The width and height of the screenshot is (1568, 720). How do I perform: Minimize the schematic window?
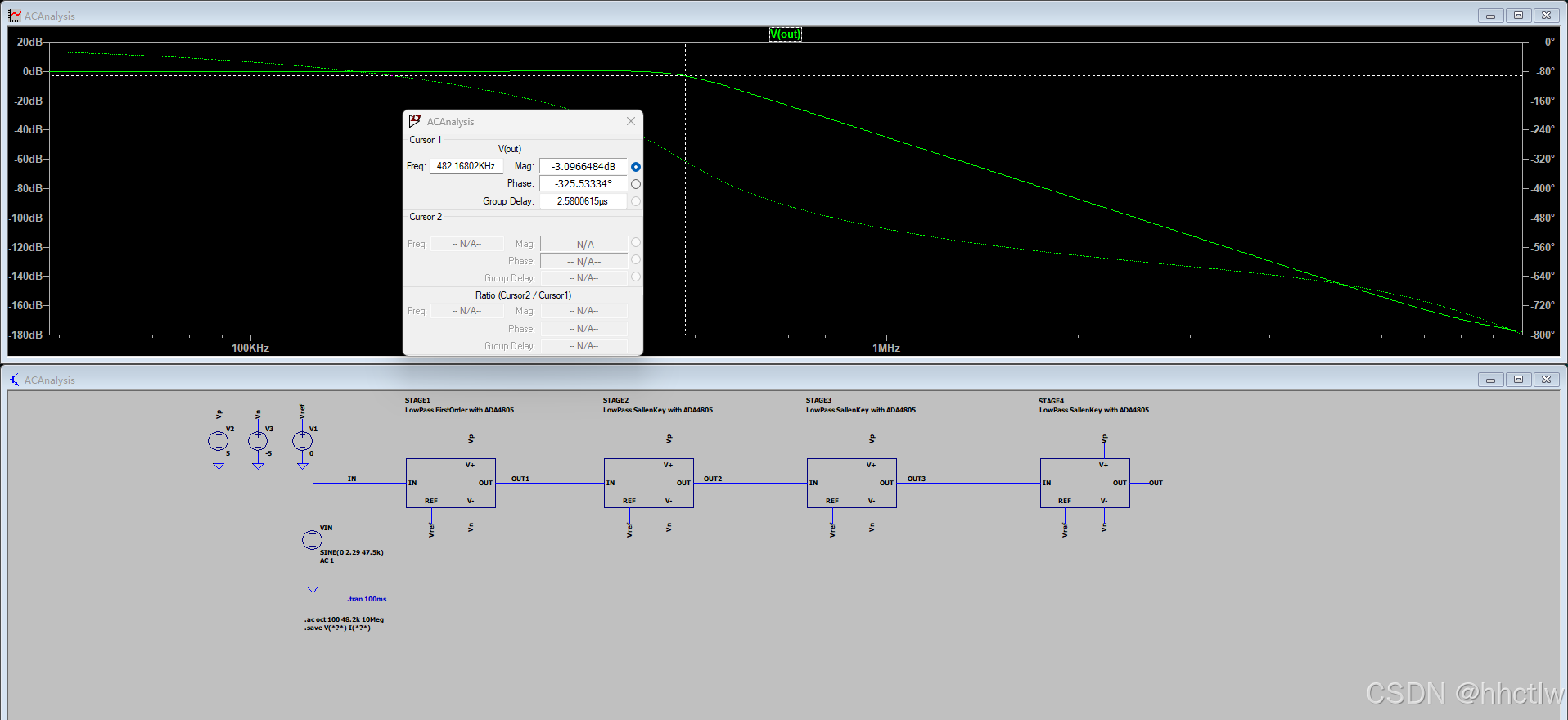point(1490,380)
